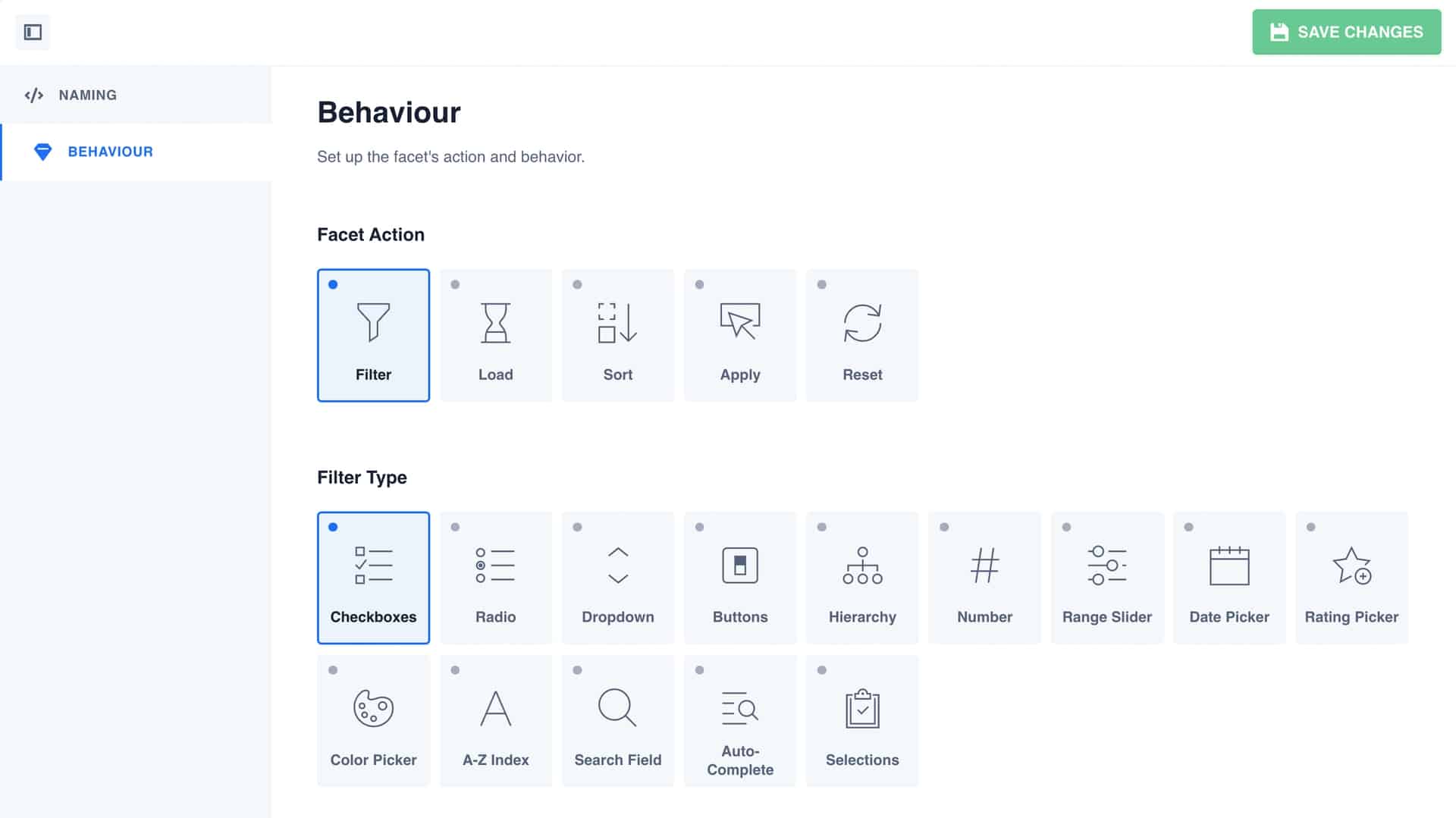Select Number hash filter type

point(984,578)
